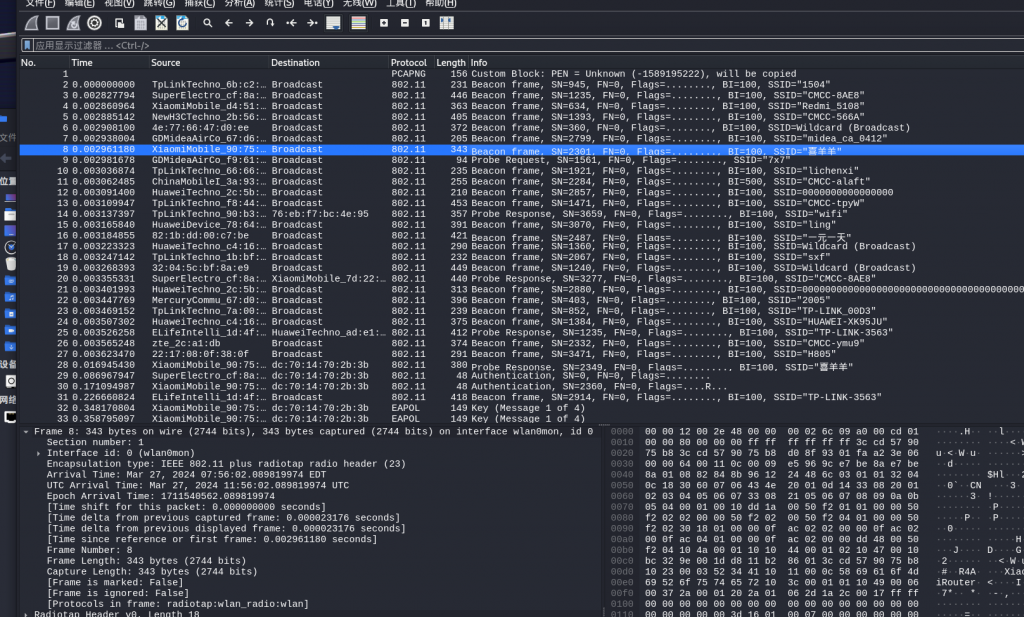Open display filter bookmark menu
Image resolution: width=1024 pixels, height=617 pixels.
coord(27,45)
